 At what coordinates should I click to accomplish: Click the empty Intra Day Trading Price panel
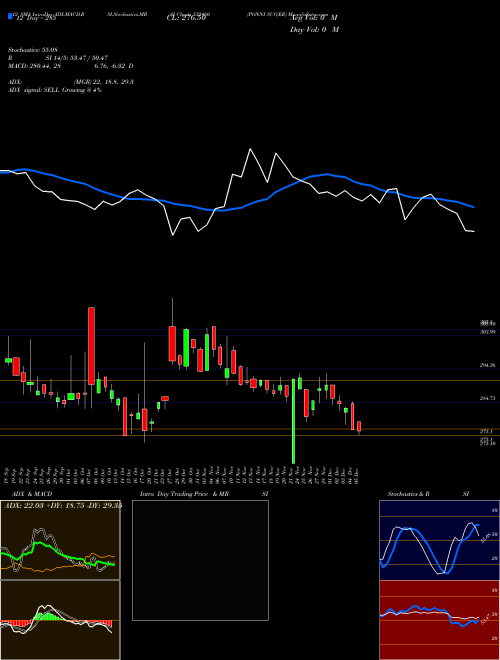(x=200, y=560)
